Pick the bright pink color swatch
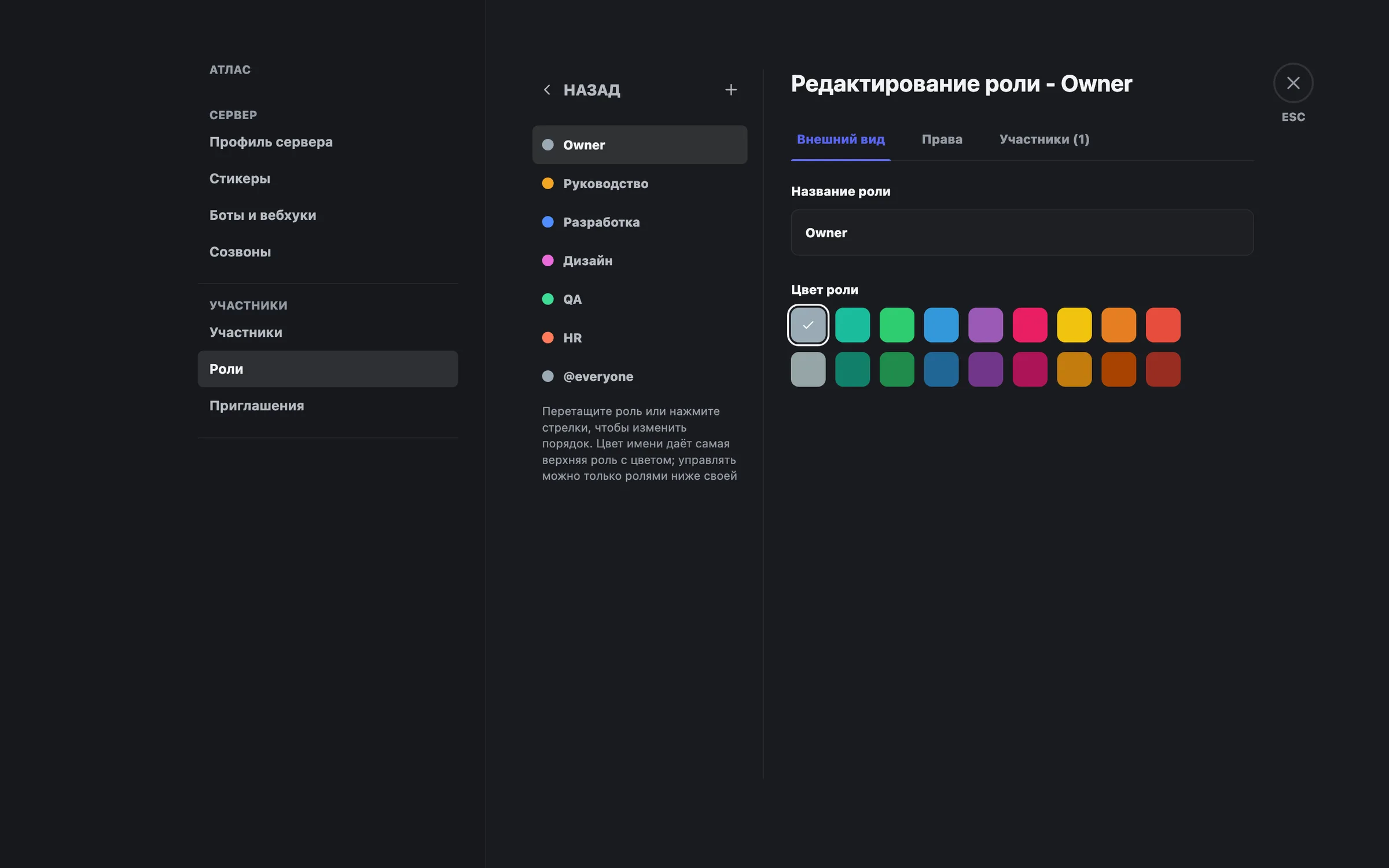The image size is (1389, 868). click(1030, 325)
